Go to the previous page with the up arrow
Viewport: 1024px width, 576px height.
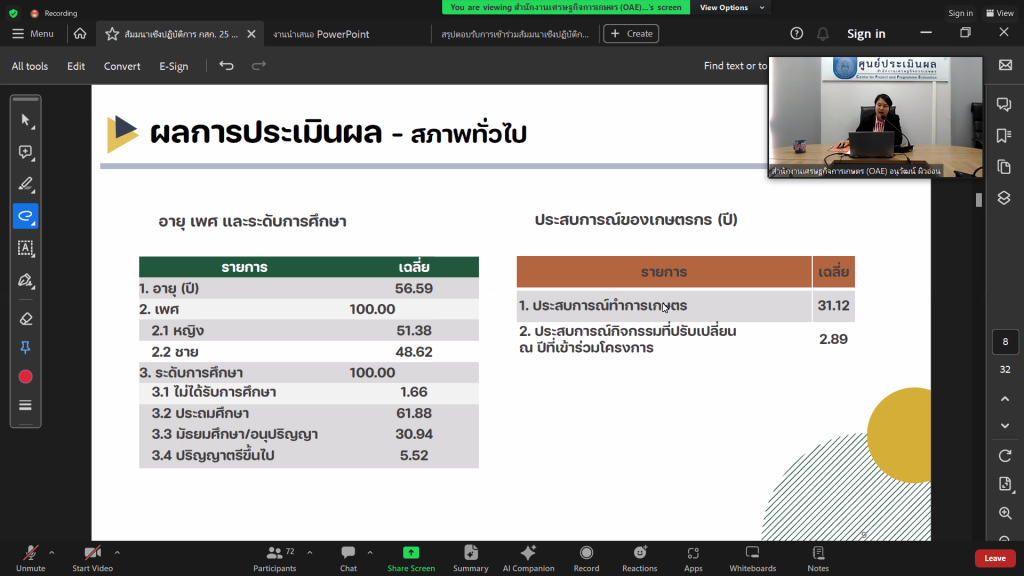(1005, 399)
